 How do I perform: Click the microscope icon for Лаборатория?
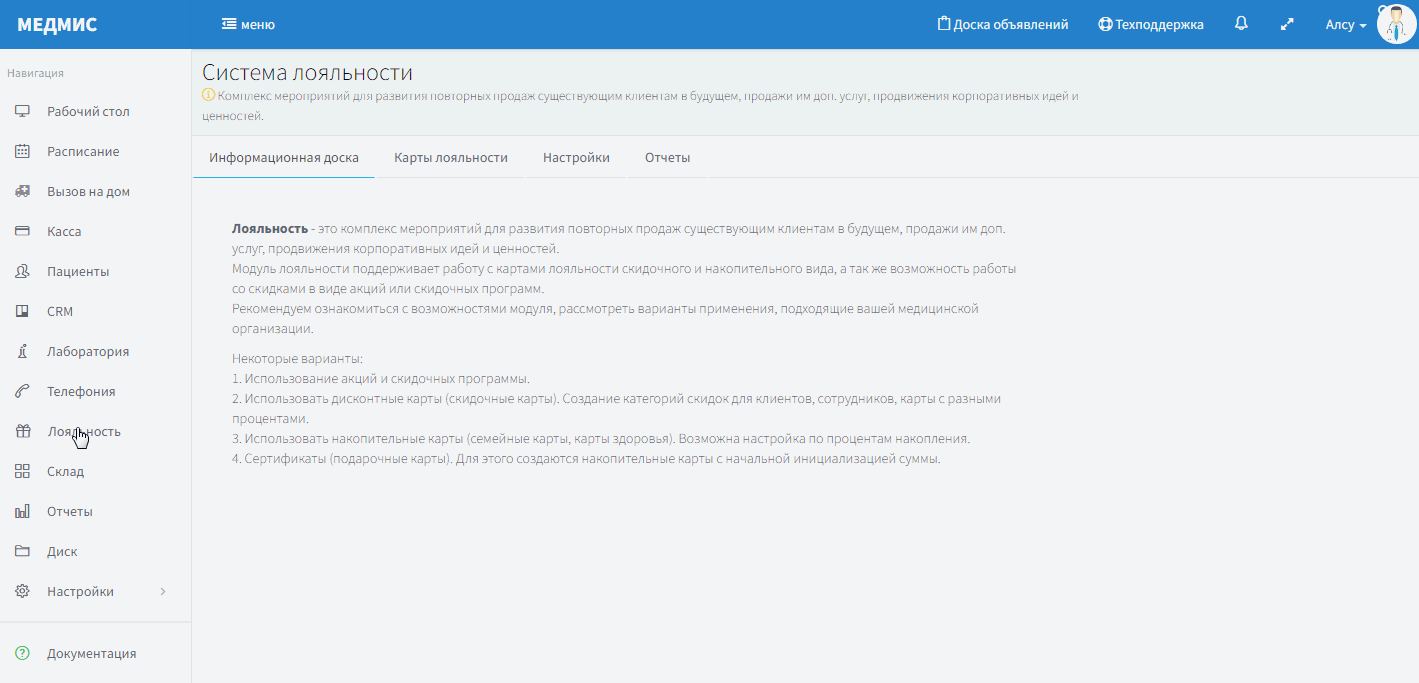click(x=22, y=352)
